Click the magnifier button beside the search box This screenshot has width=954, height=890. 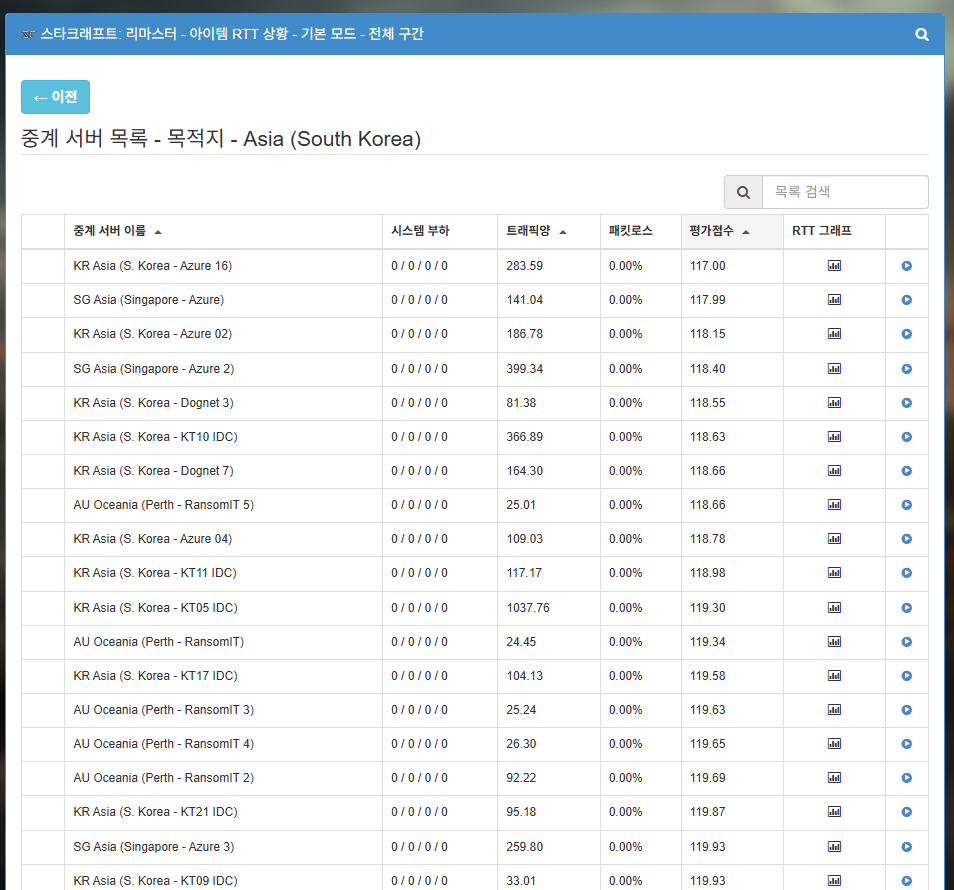click(743, 192)
